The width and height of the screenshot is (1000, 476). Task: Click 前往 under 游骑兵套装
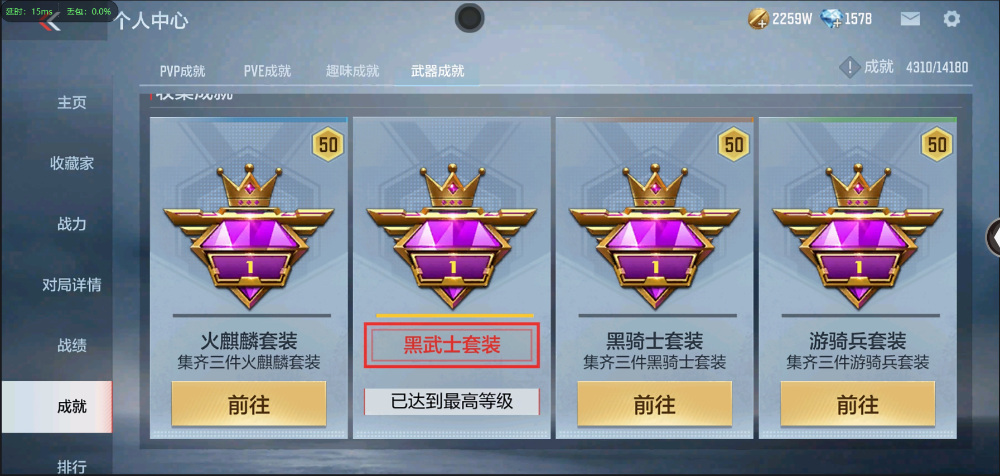click(858, 404)
